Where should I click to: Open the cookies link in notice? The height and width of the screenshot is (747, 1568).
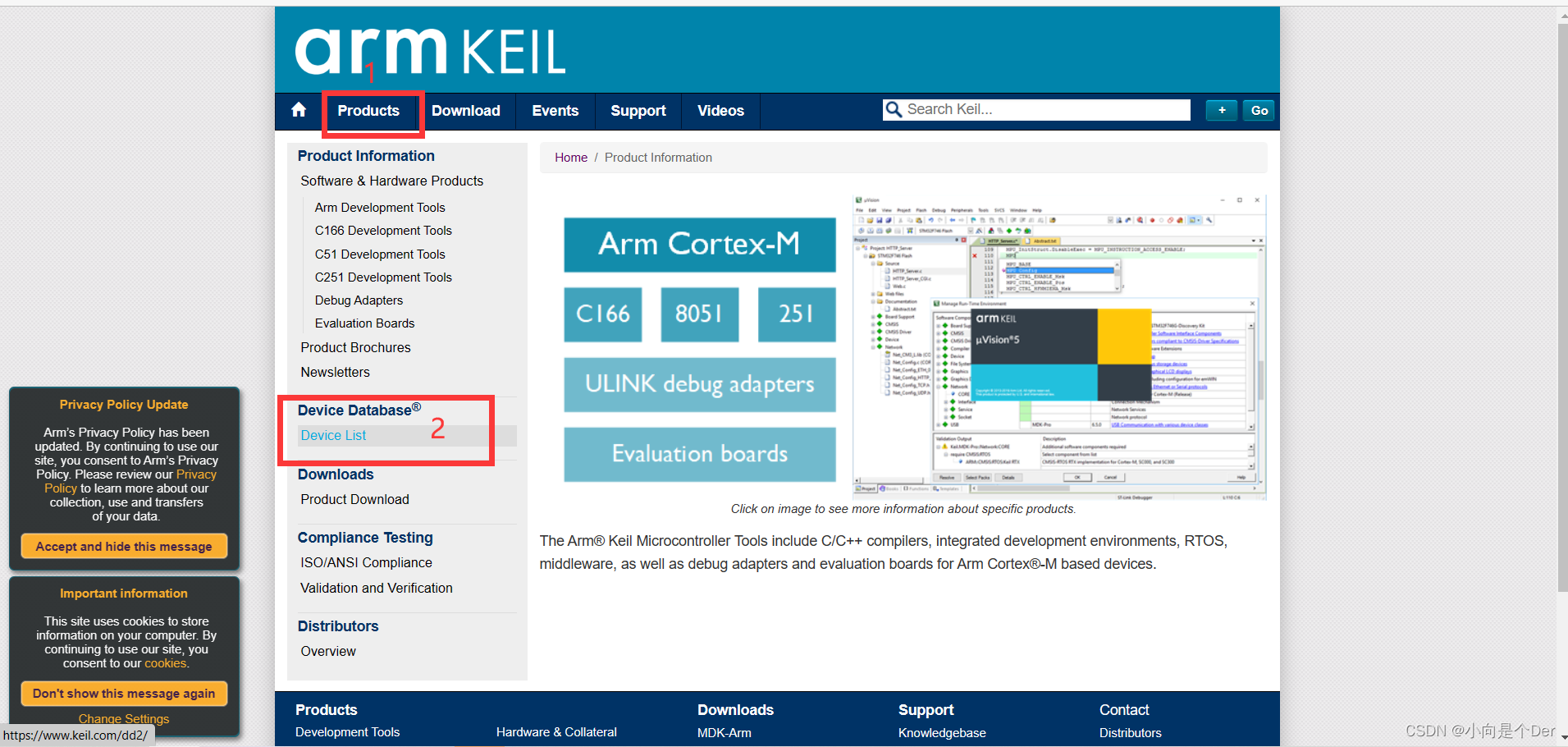point(166,663)
